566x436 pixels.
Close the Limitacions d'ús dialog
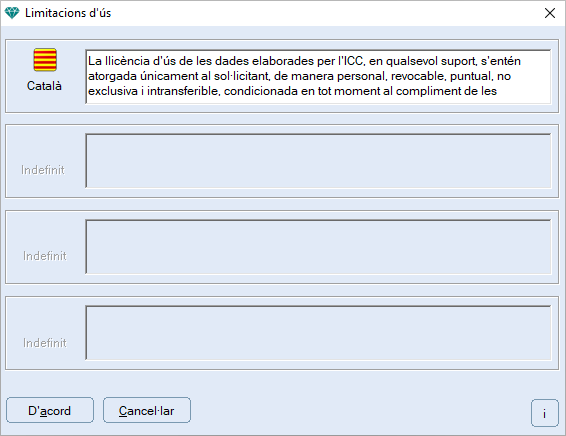point(550,13)
